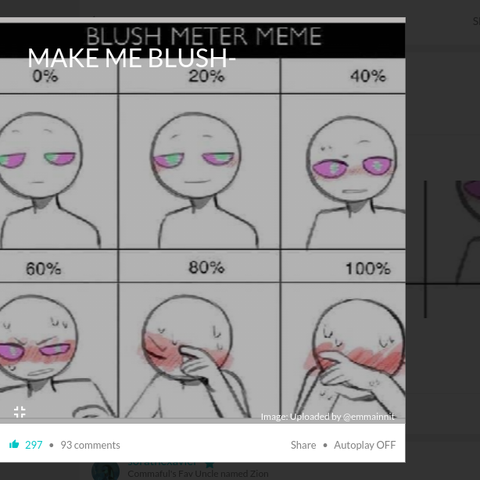The height and width of the screenshot is (480, 480).
Task: Click the 297 likes count
Action: click(34, 445)
